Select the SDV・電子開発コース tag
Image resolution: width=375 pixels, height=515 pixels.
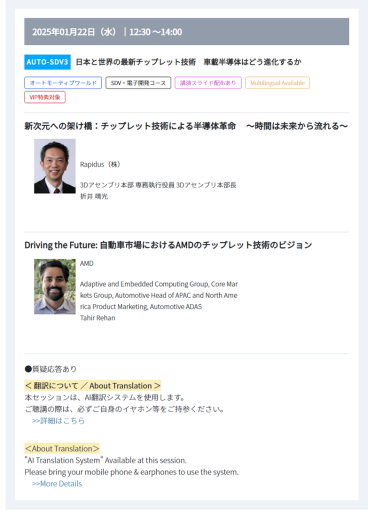(x=138, y=83)
